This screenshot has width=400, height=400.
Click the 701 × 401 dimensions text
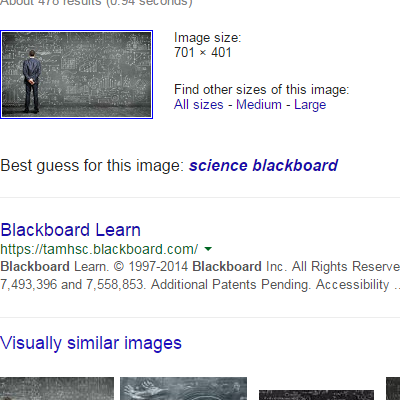(x=203, y=53)
